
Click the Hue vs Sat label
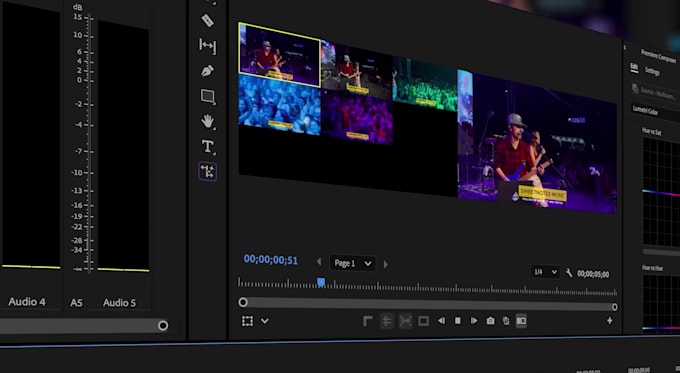tap(652, 131)
